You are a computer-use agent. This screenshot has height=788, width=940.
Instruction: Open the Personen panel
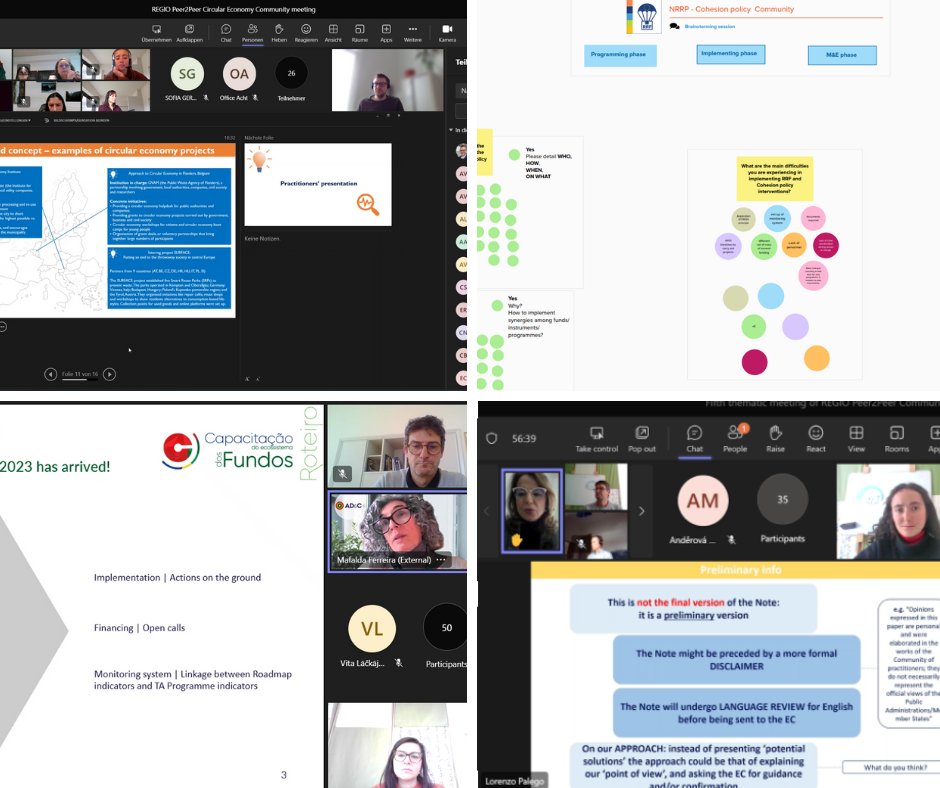click(252, 34)
